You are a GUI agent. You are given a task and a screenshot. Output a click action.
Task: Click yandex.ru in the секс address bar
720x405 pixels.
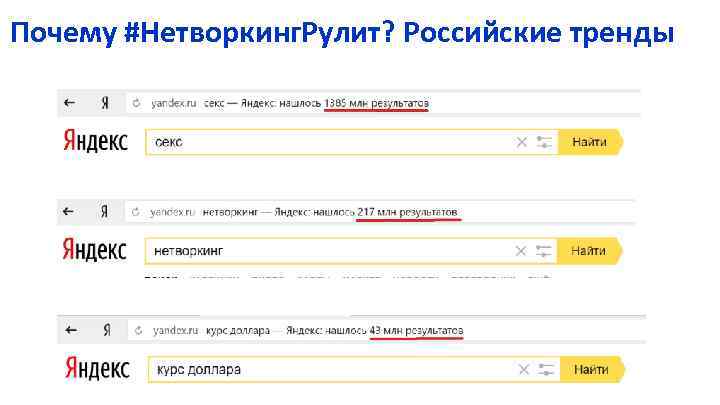pos(174,103)
